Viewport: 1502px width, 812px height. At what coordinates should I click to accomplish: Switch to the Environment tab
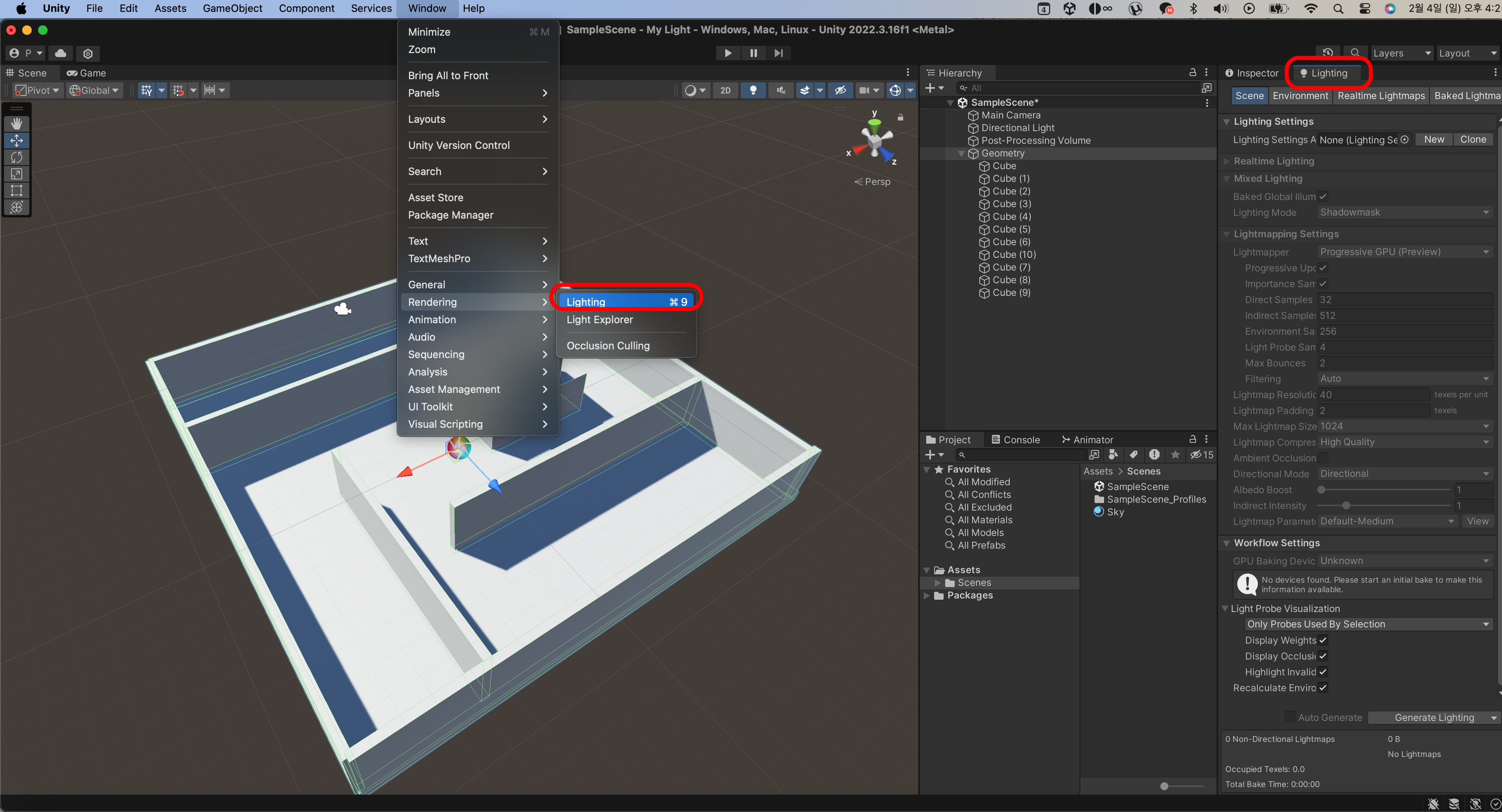point(1299,96)
